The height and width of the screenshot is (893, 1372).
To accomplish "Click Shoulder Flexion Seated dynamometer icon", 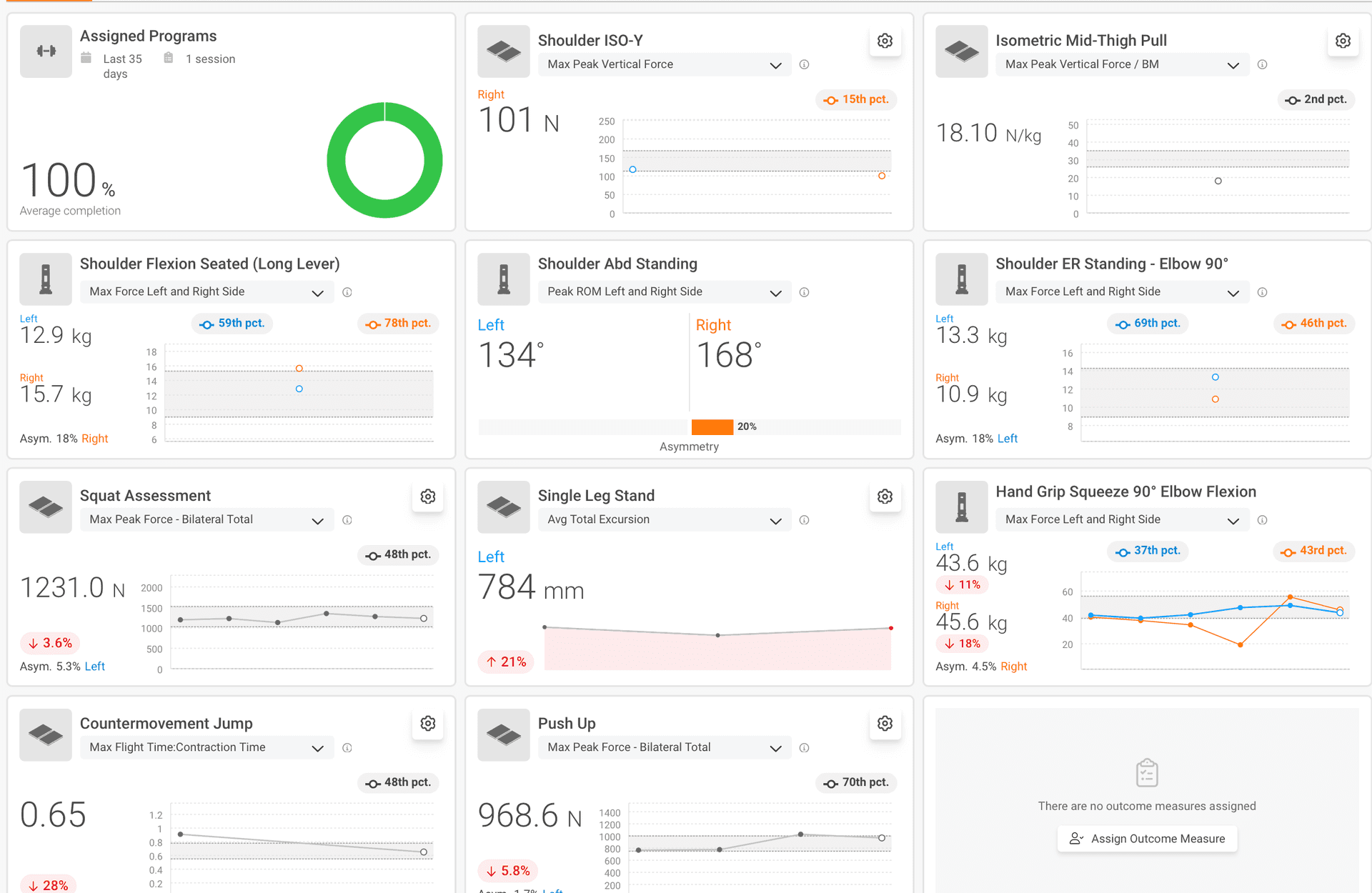I will (x=46, y=279).
